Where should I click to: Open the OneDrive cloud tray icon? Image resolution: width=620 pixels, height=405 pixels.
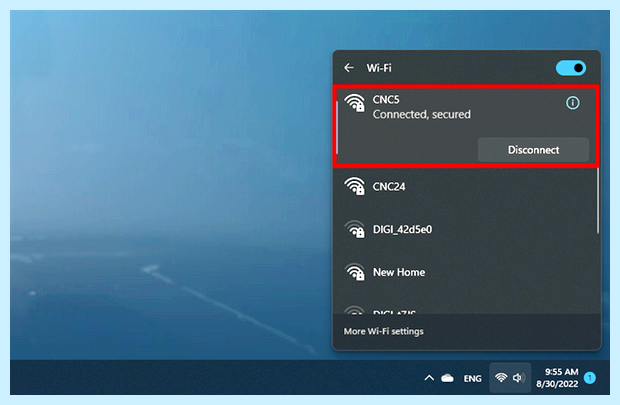click(448, 378)
